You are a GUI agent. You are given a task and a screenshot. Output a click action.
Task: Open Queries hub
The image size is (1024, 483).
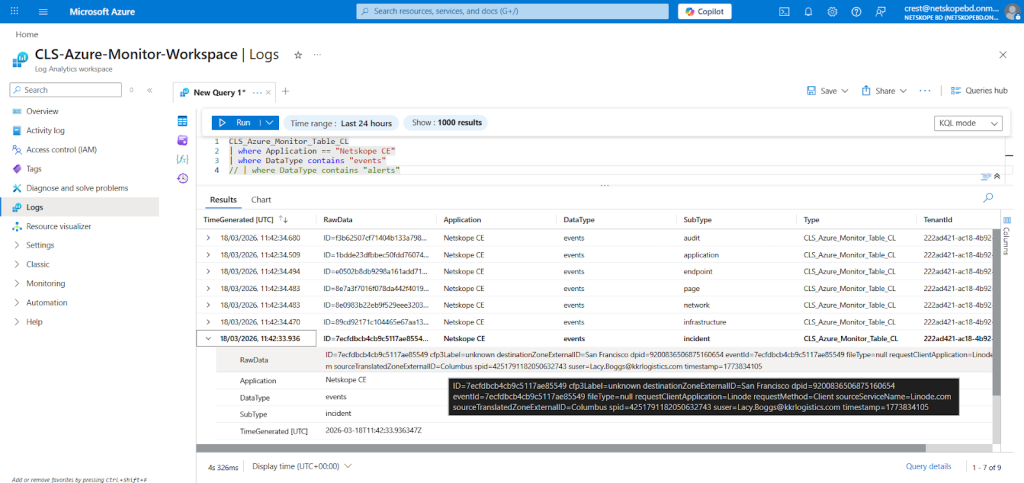click(979, 91)
